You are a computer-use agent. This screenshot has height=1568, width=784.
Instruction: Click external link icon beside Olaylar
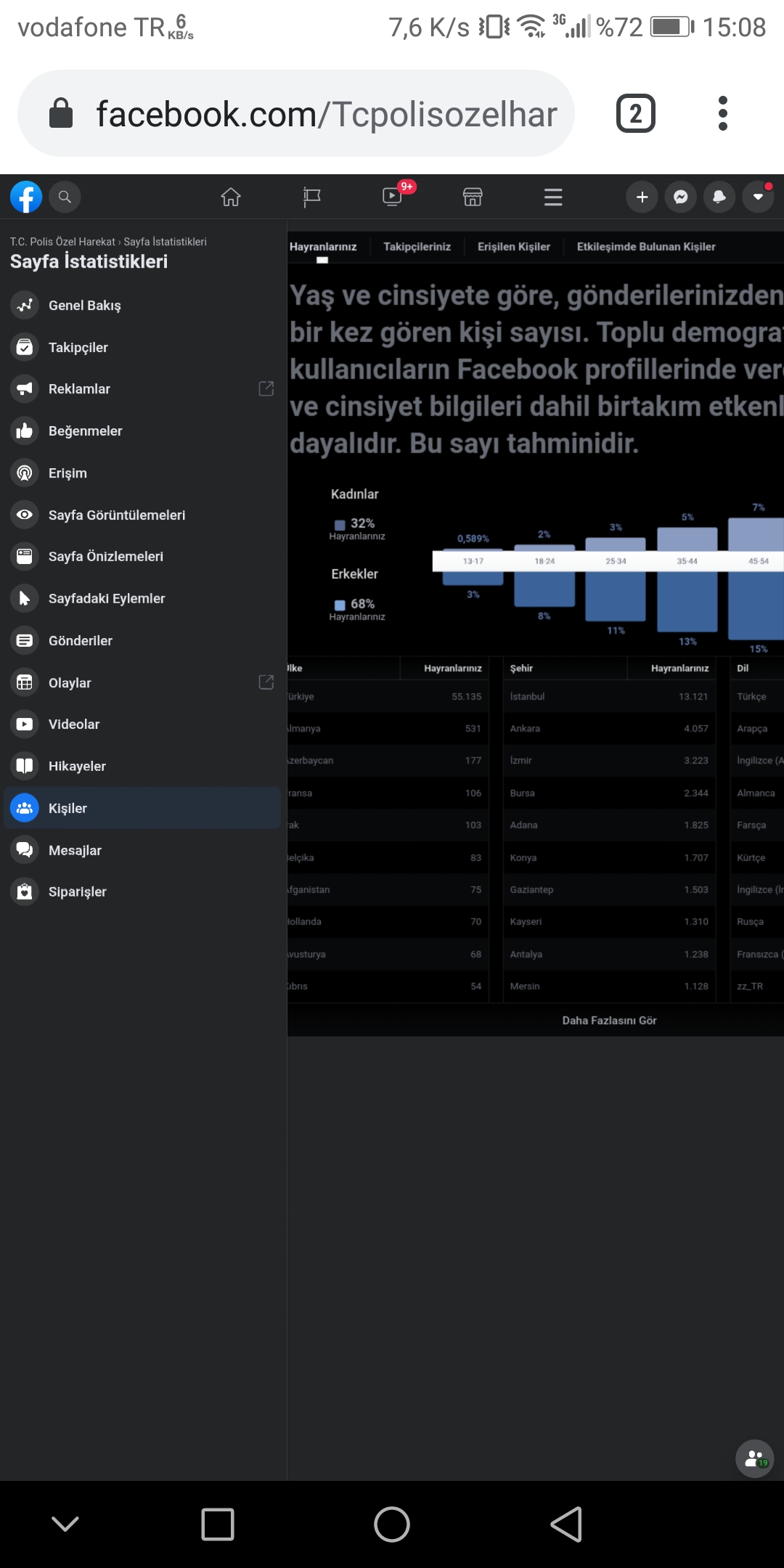click(x=266, y=682)
